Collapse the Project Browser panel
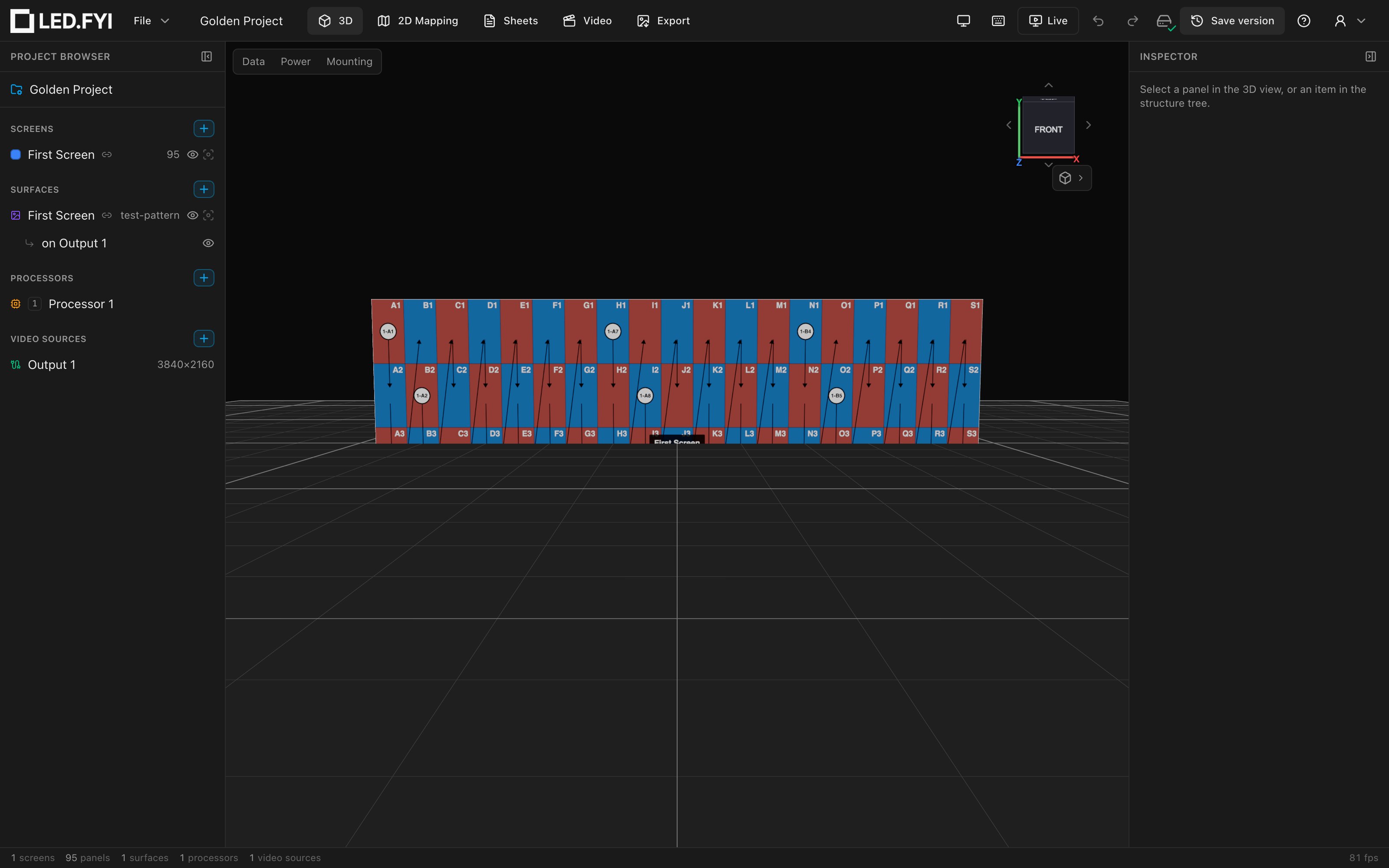The image size is (1389, 868). 207,56
